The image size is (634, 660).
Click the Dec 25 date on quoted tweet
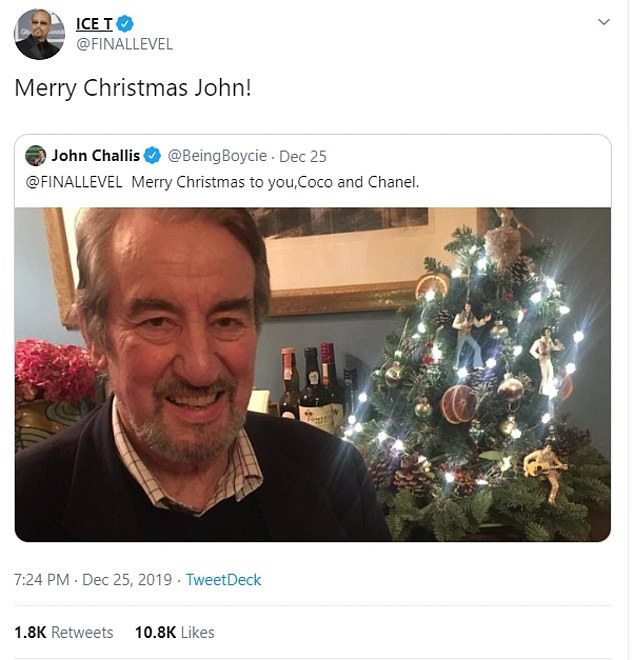pos(303,156)
